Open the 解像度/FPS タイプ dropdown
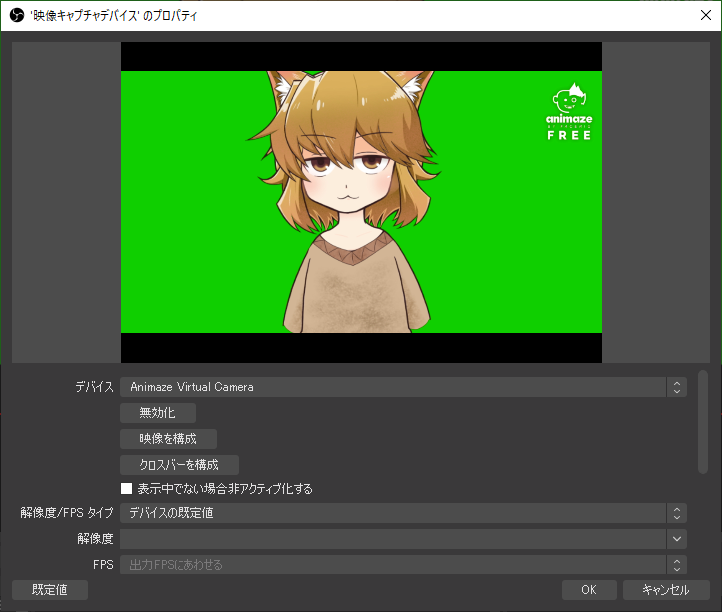Image resolution: width=722 pixels, height=612 pixels. point(403,513)
